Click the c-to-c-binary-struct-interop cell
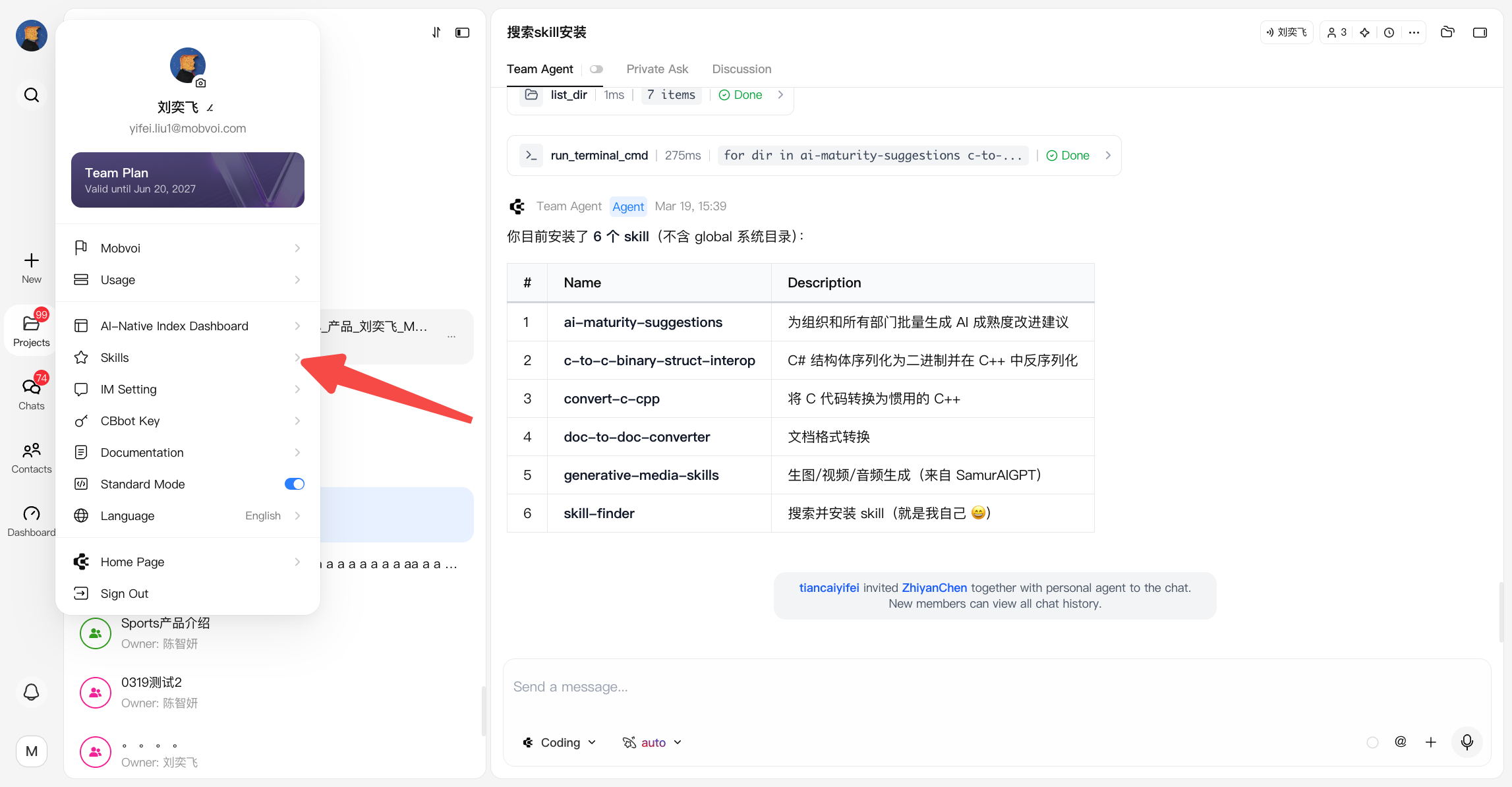The width and height of the screenshot is (1512, 787). click(660, 360)
